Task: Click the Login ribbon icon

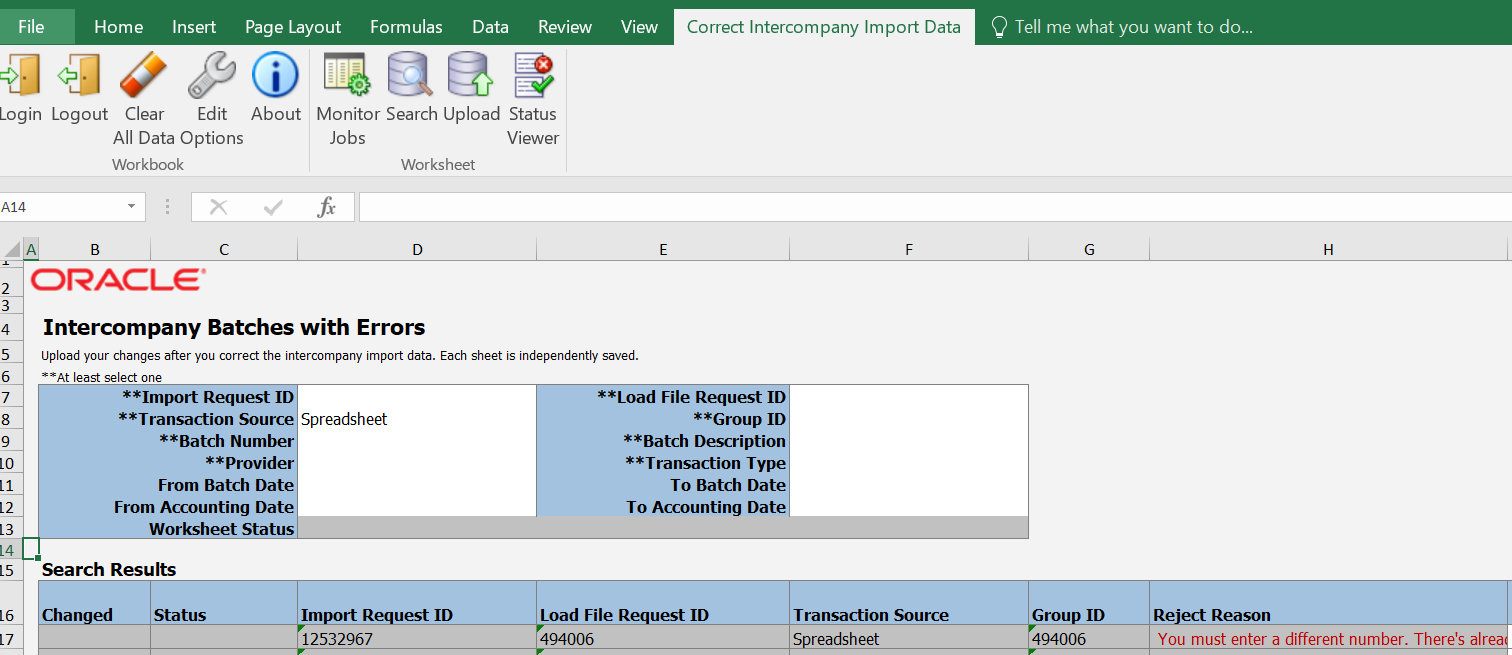Action: tap(20, 75)
